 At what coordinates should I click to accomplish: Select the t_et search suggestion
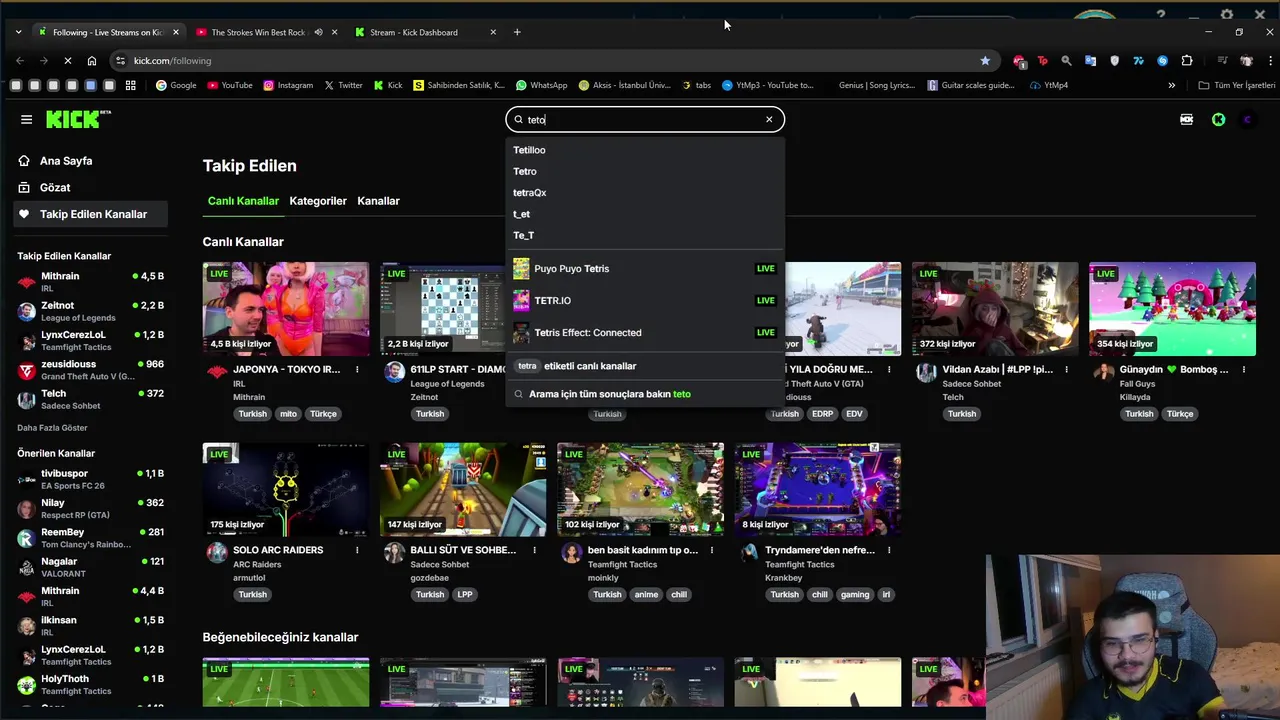click(x=644, y=214)
